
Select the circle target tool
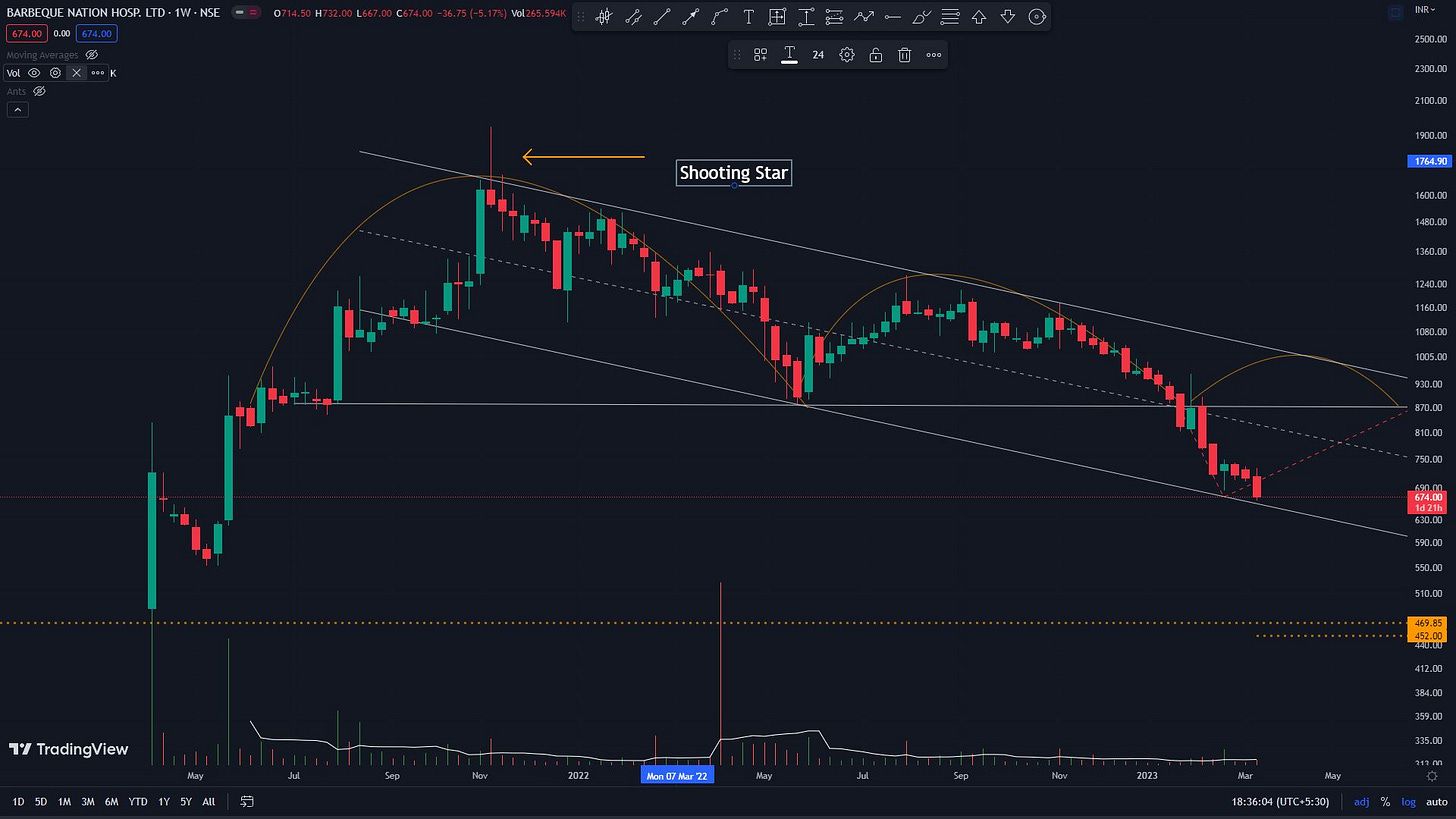(1037, 17)
